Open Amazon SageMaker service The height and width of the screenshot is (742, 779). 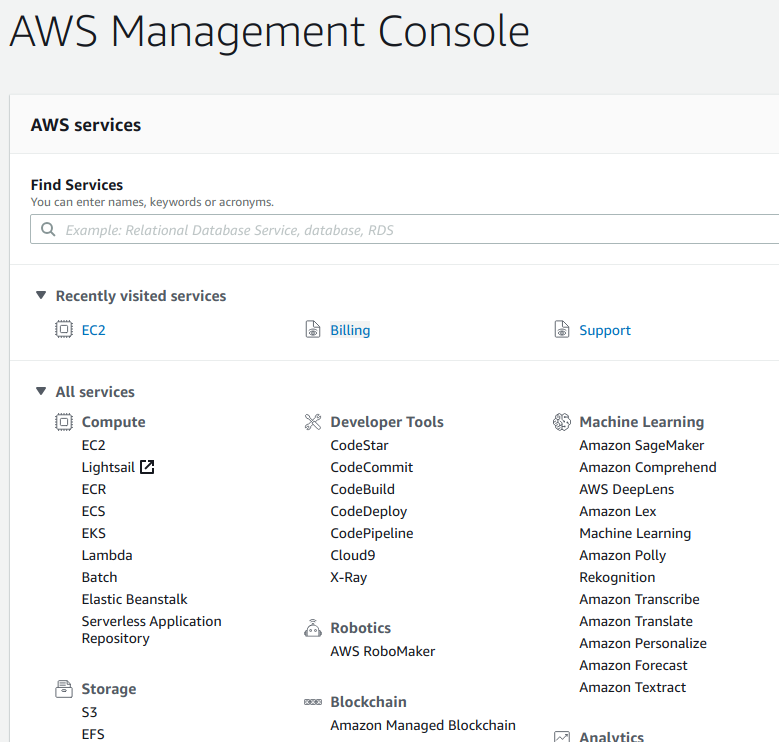(x=641, y=445)
